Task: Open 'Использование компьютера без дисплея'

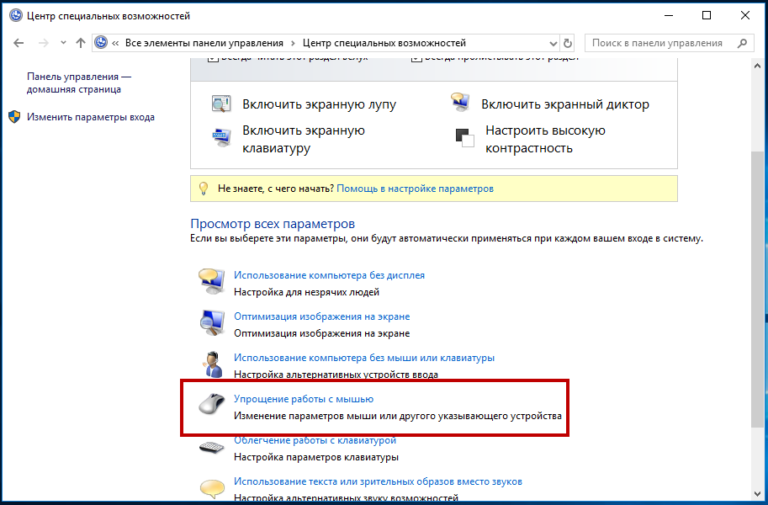Action: pos(329,275)
